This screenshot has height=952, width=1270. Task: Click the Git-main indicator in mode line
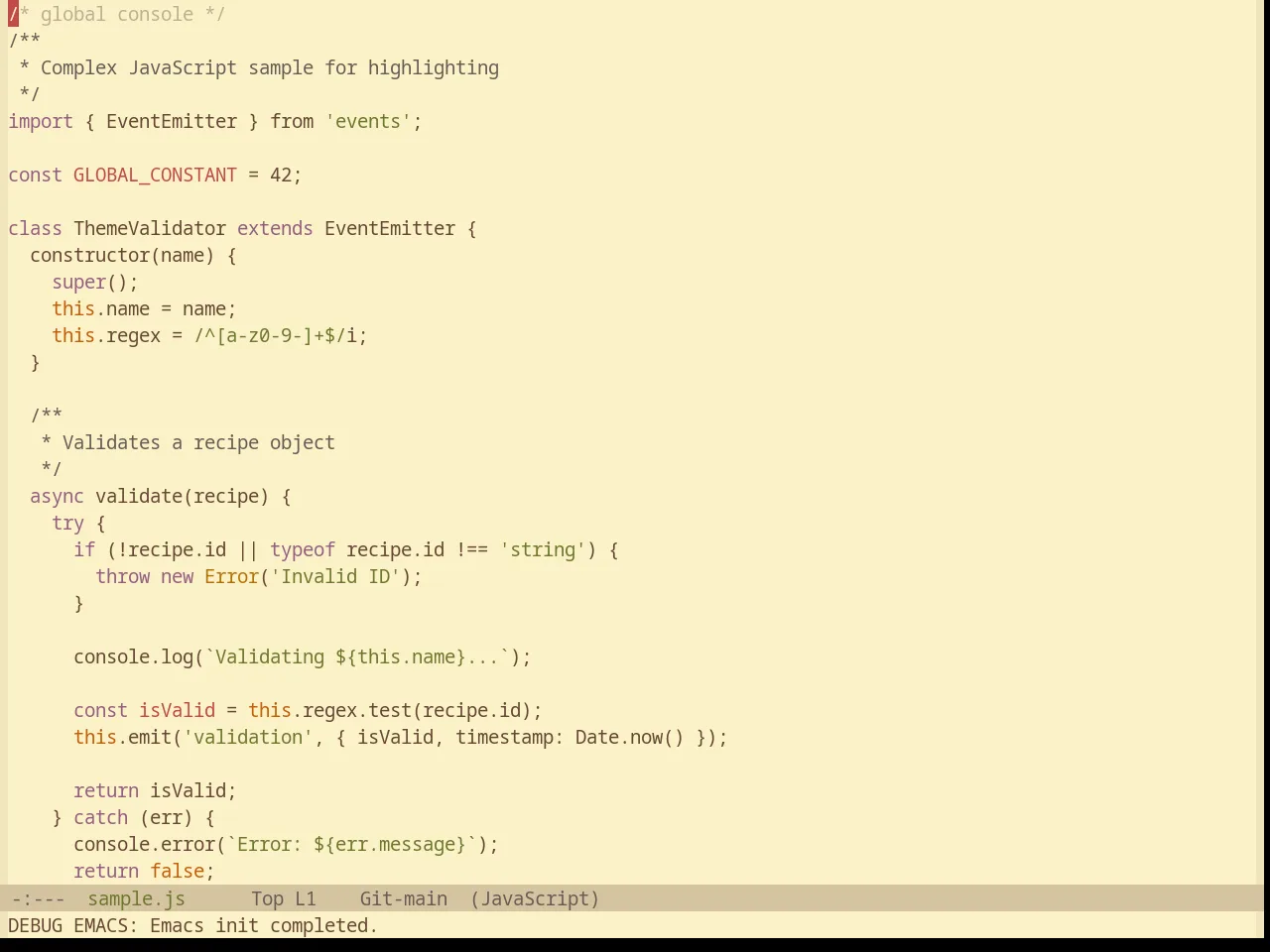click(x=403, y=898)
